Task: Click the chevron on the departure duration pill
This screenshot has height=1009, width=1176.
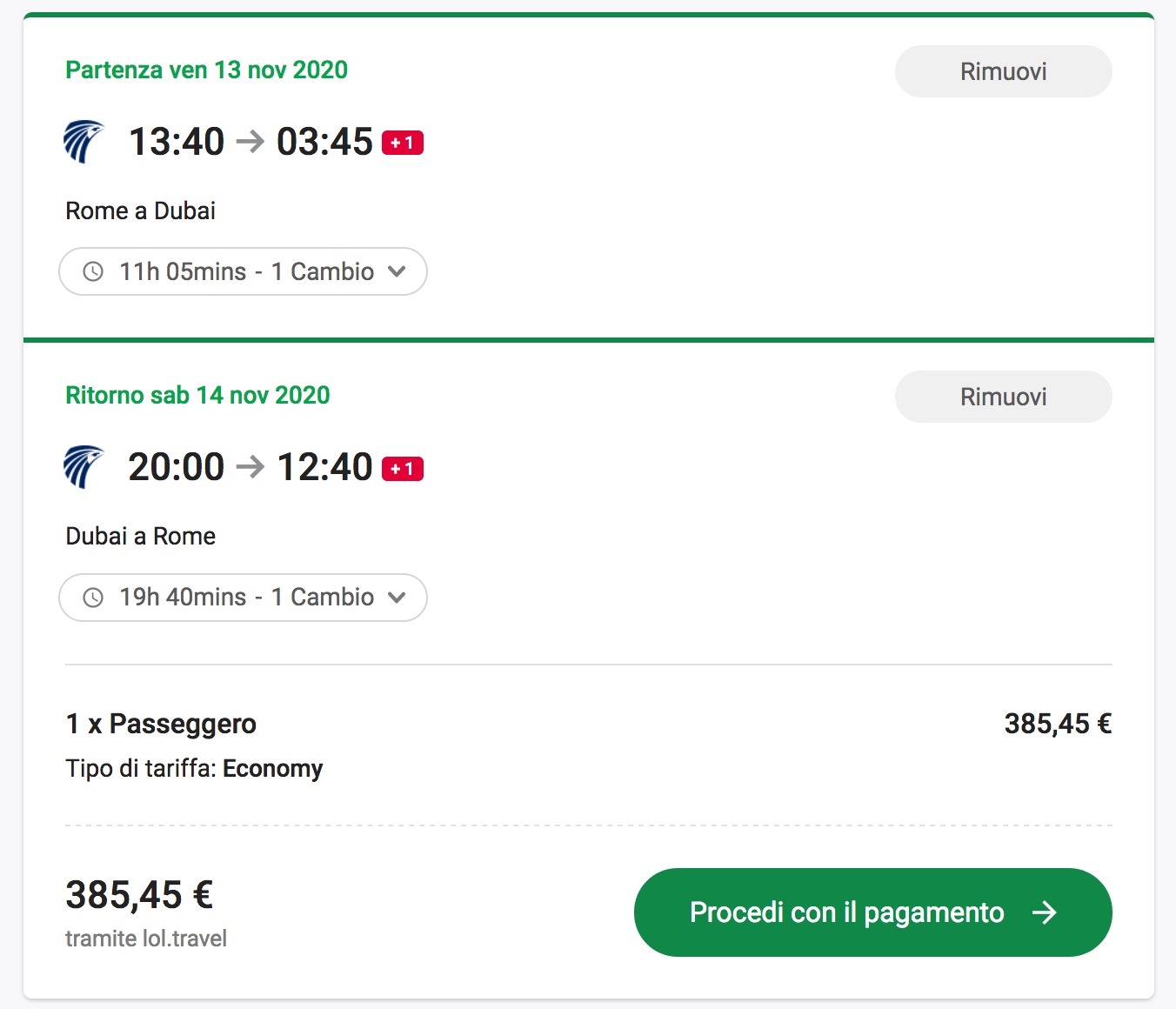Action: tap(397, 271)
